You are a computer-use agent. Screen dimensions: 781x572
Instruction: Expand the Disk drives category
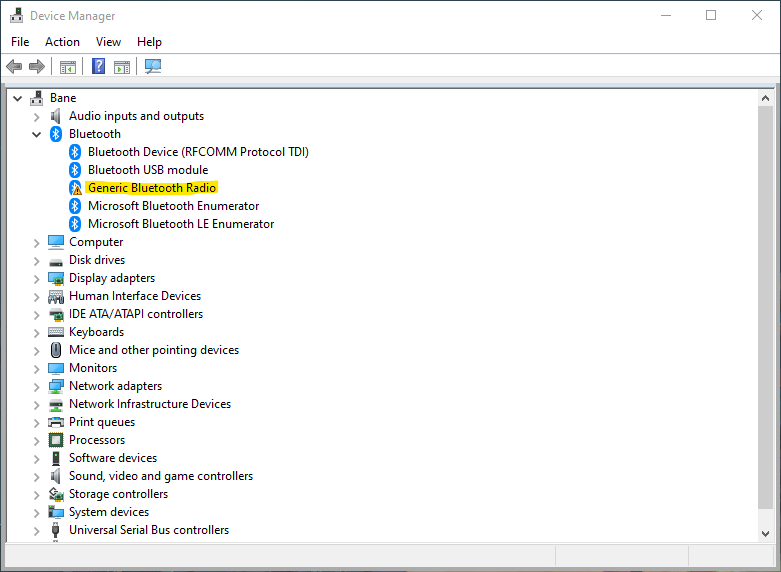(36, 261)
